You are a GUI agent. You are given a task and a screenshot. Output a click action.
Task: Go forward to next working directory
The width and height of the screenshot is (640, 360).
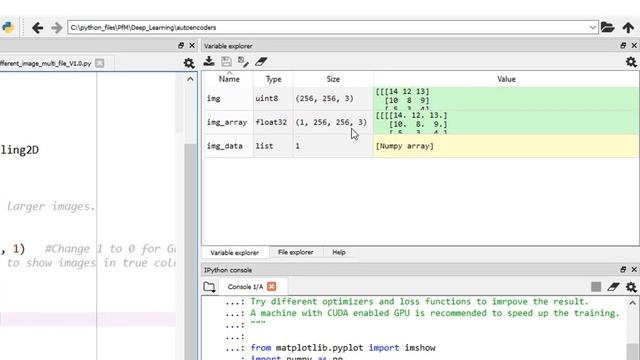click(57, 28)
